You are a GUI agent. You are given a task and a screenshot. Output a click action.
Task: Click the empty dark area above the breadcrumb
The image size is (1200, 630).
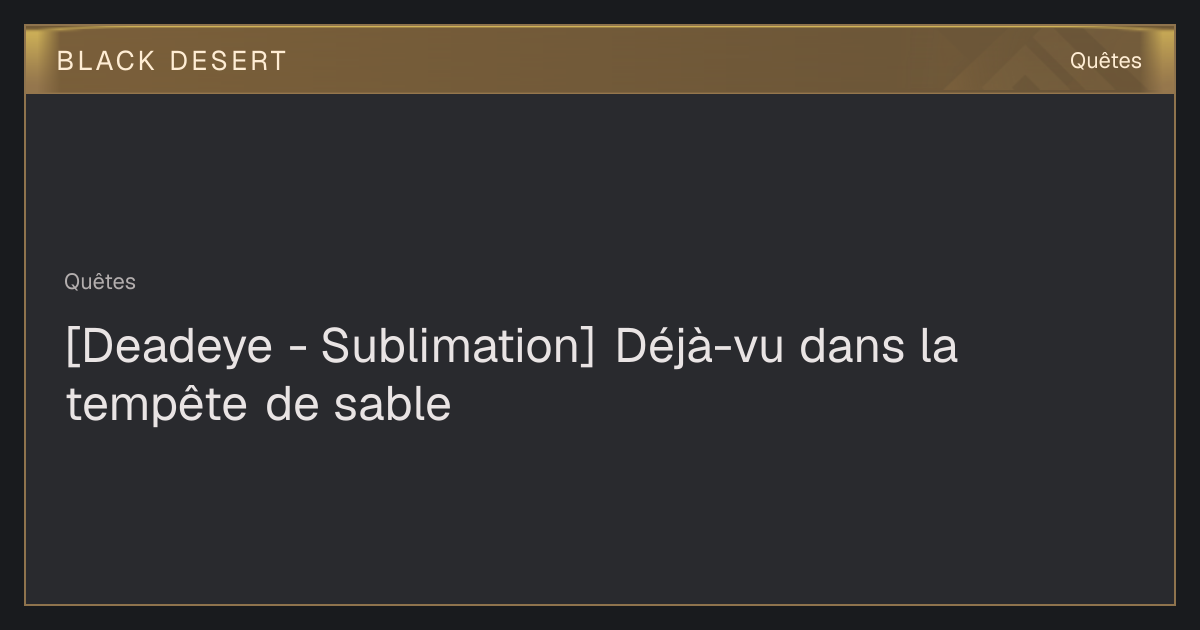click(x=600, y=180)
